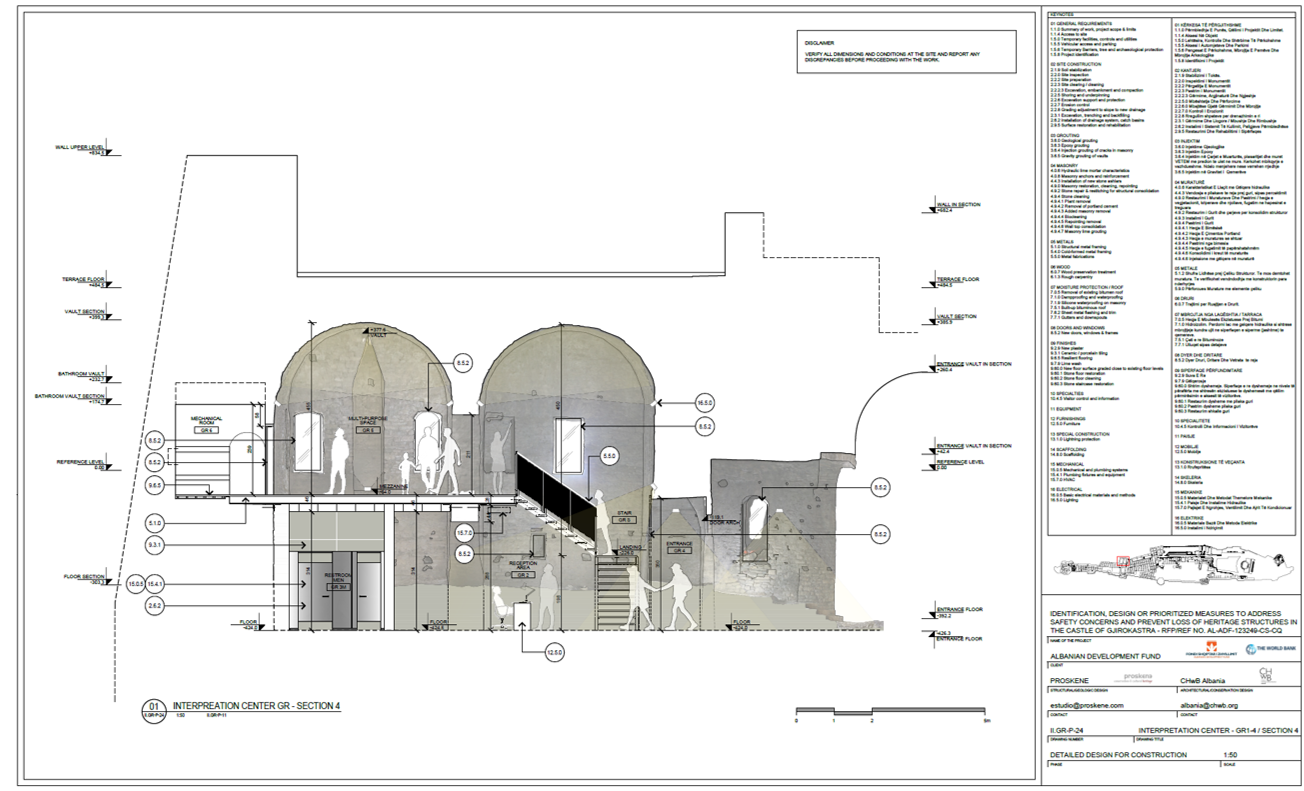Screen dimensions: 1304x791
Task: Click section number 01 circle marker
Action: click(x=155, y=706)
